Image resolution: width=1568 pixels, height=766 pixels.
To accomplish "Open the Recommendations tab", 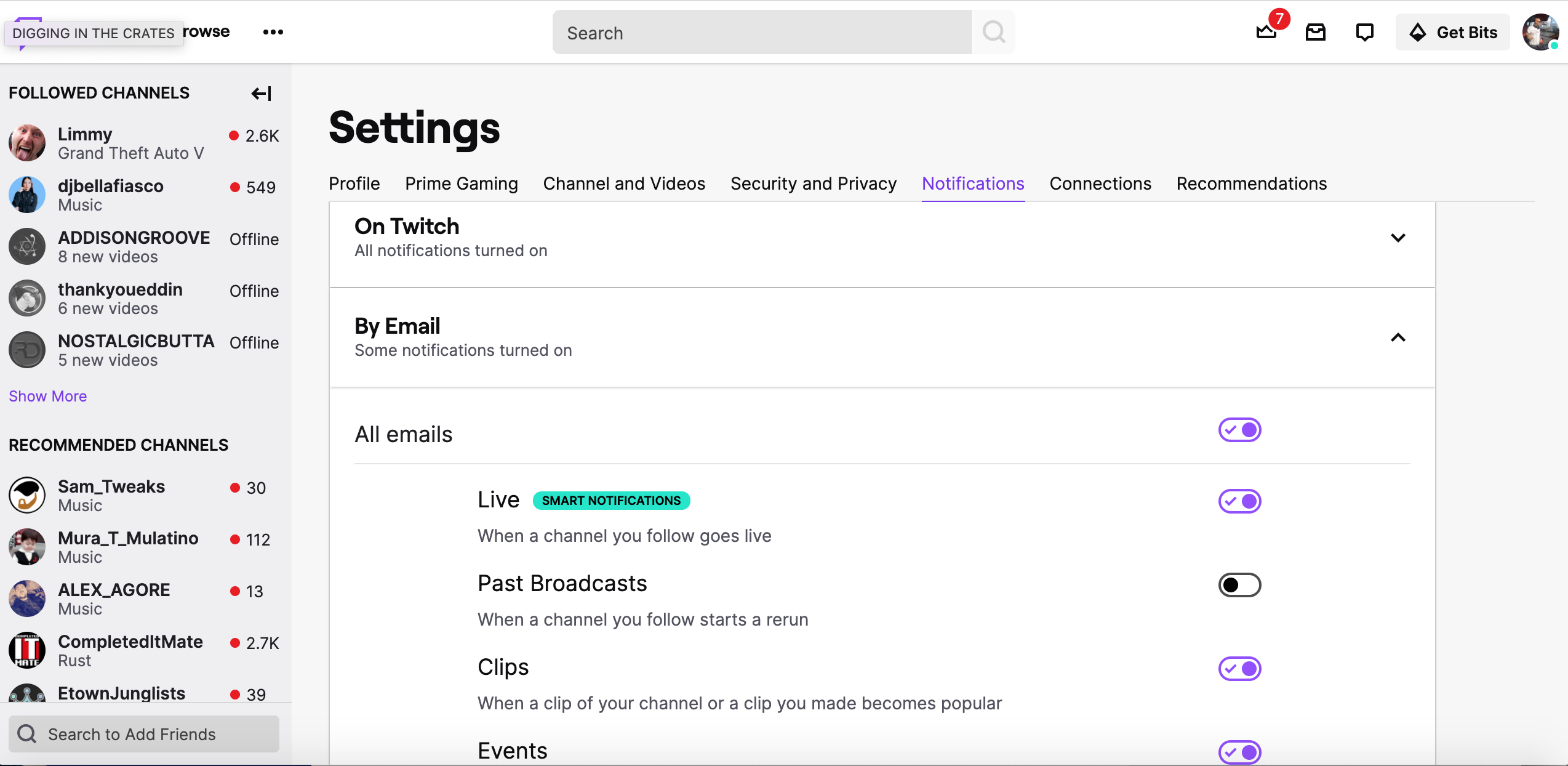I will pyautogui.click(x=1251, y=183).
